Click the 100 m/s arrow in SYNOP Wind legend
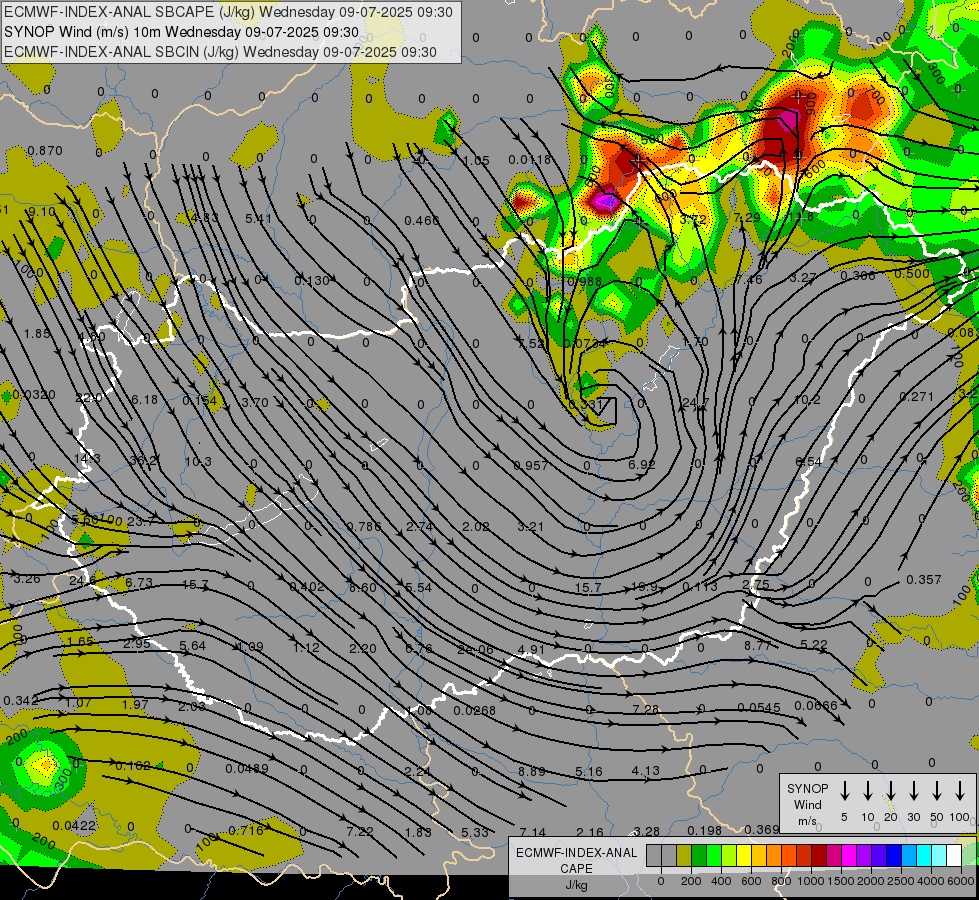The height and width of the screenshot is (900, 979). tap(960, 791)
